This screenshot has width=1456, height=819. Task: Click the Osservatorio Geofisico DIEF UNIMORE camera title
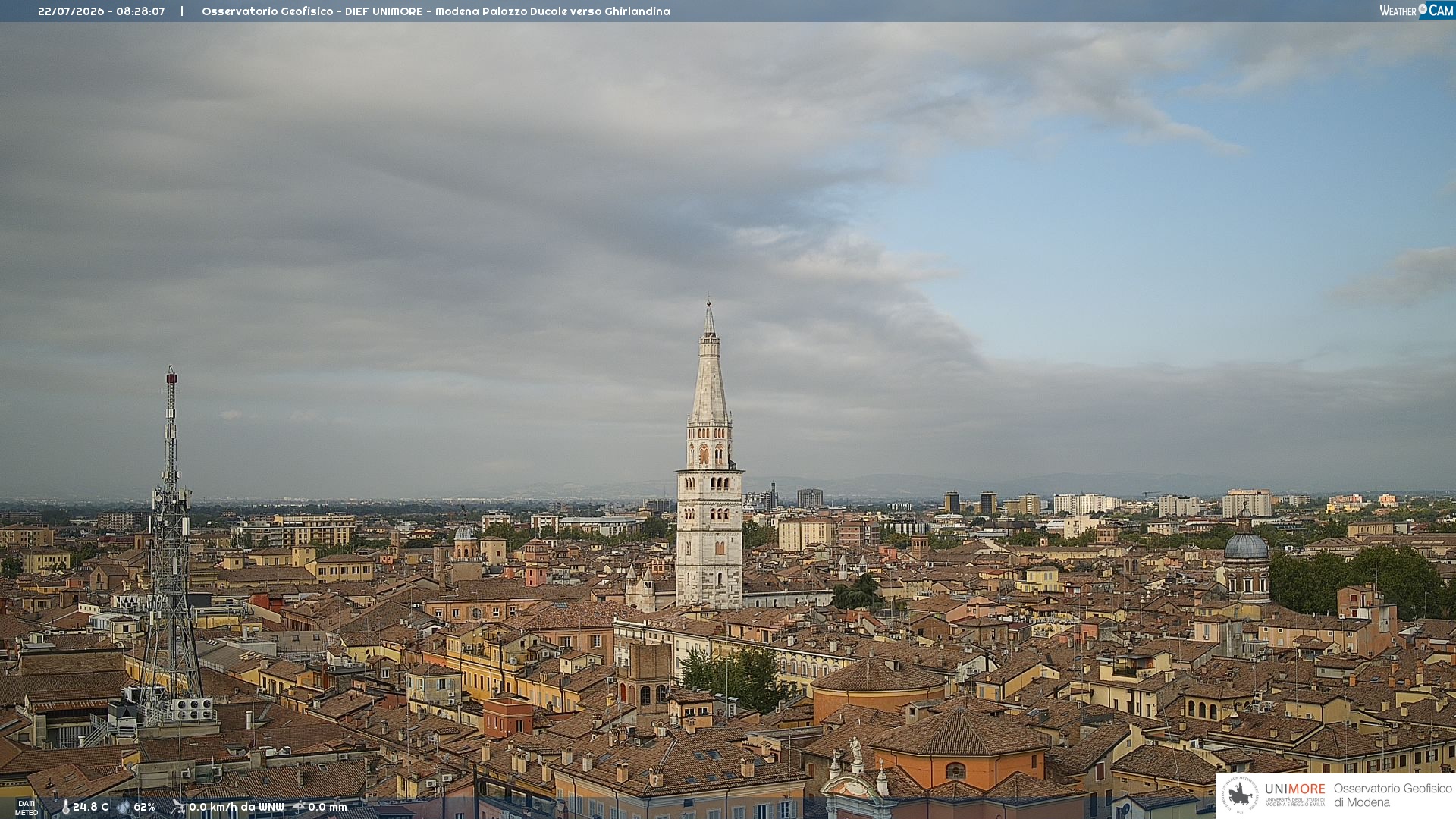pos(435,11)
